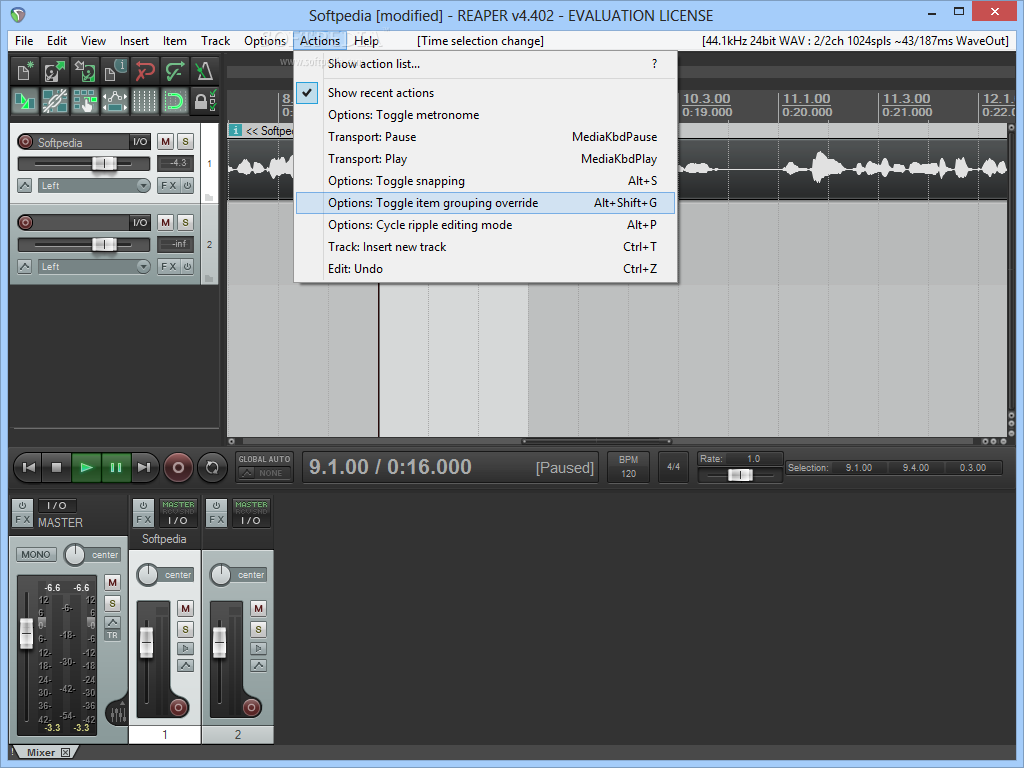Toggle the metronome toolbar icon
This screenshot has width=1024, height=768.
tap(204, 71)
